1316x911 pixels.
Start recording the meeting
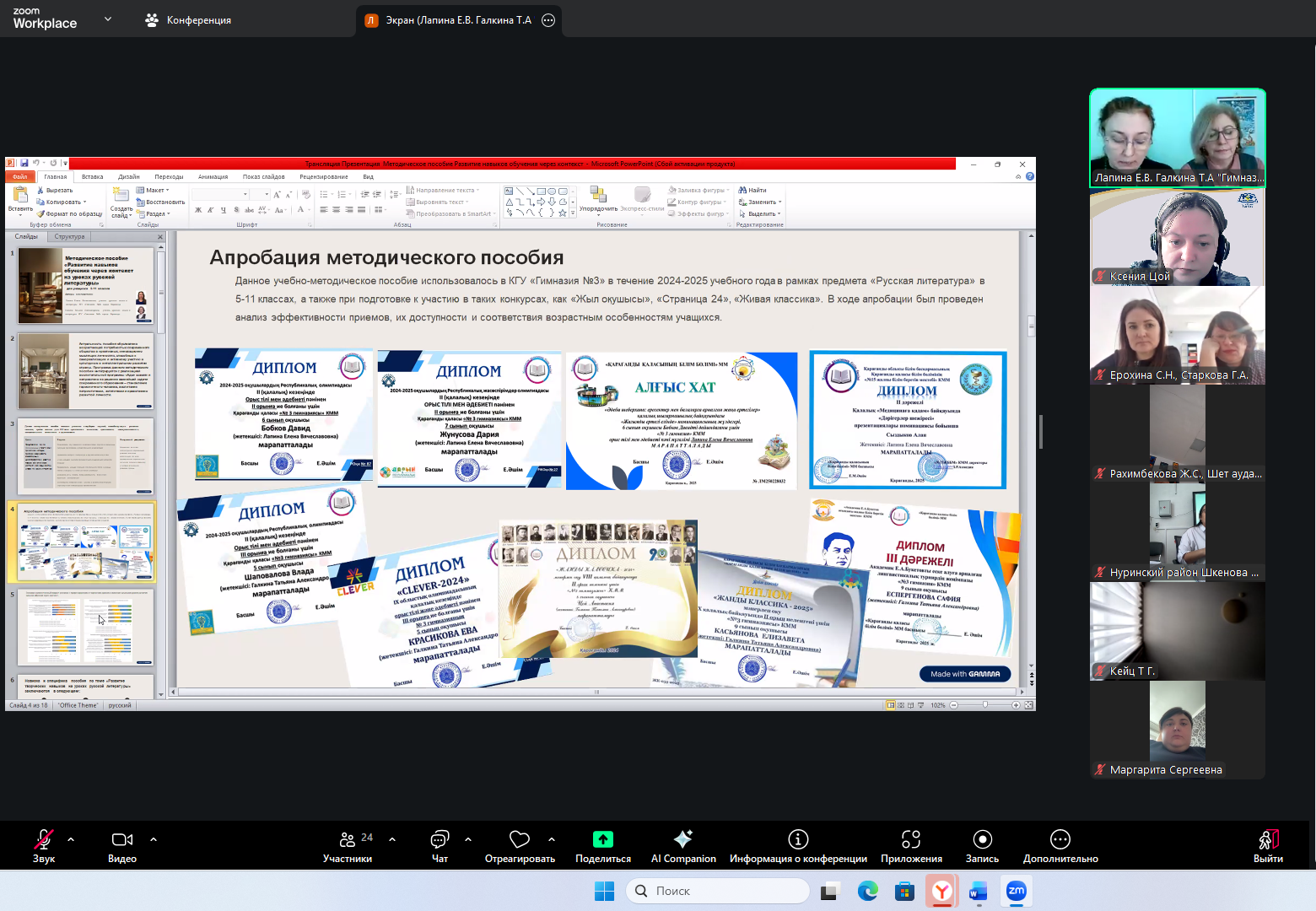[x=982, y=845]
